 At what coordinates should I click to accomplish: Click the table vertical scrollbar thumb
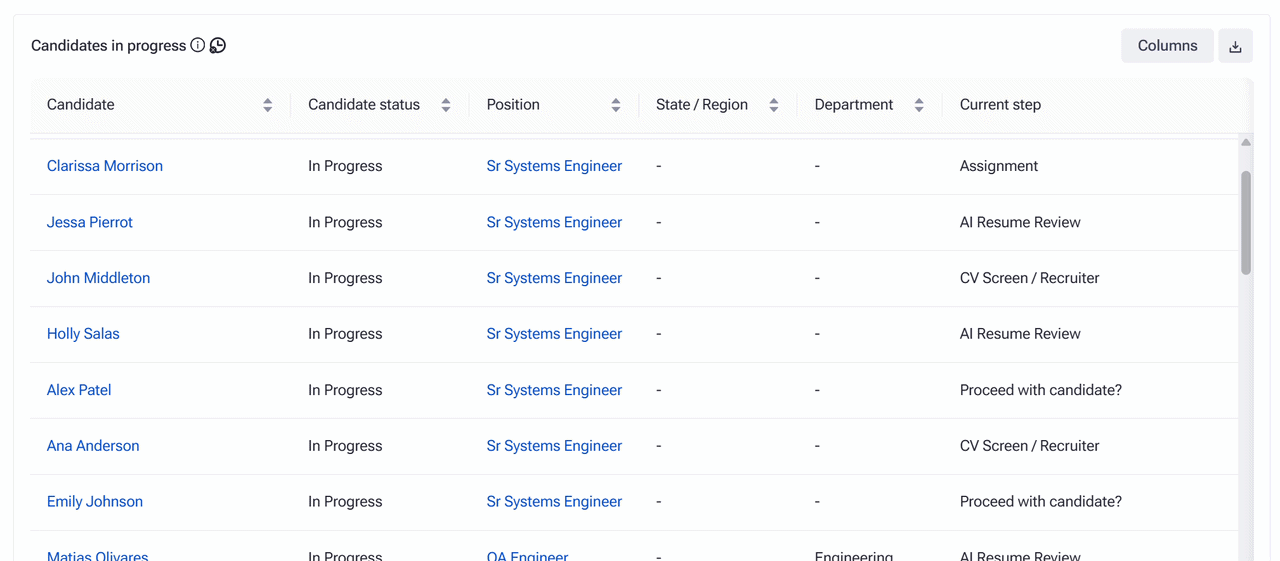pyautogui.click(x=1246, y=222)
